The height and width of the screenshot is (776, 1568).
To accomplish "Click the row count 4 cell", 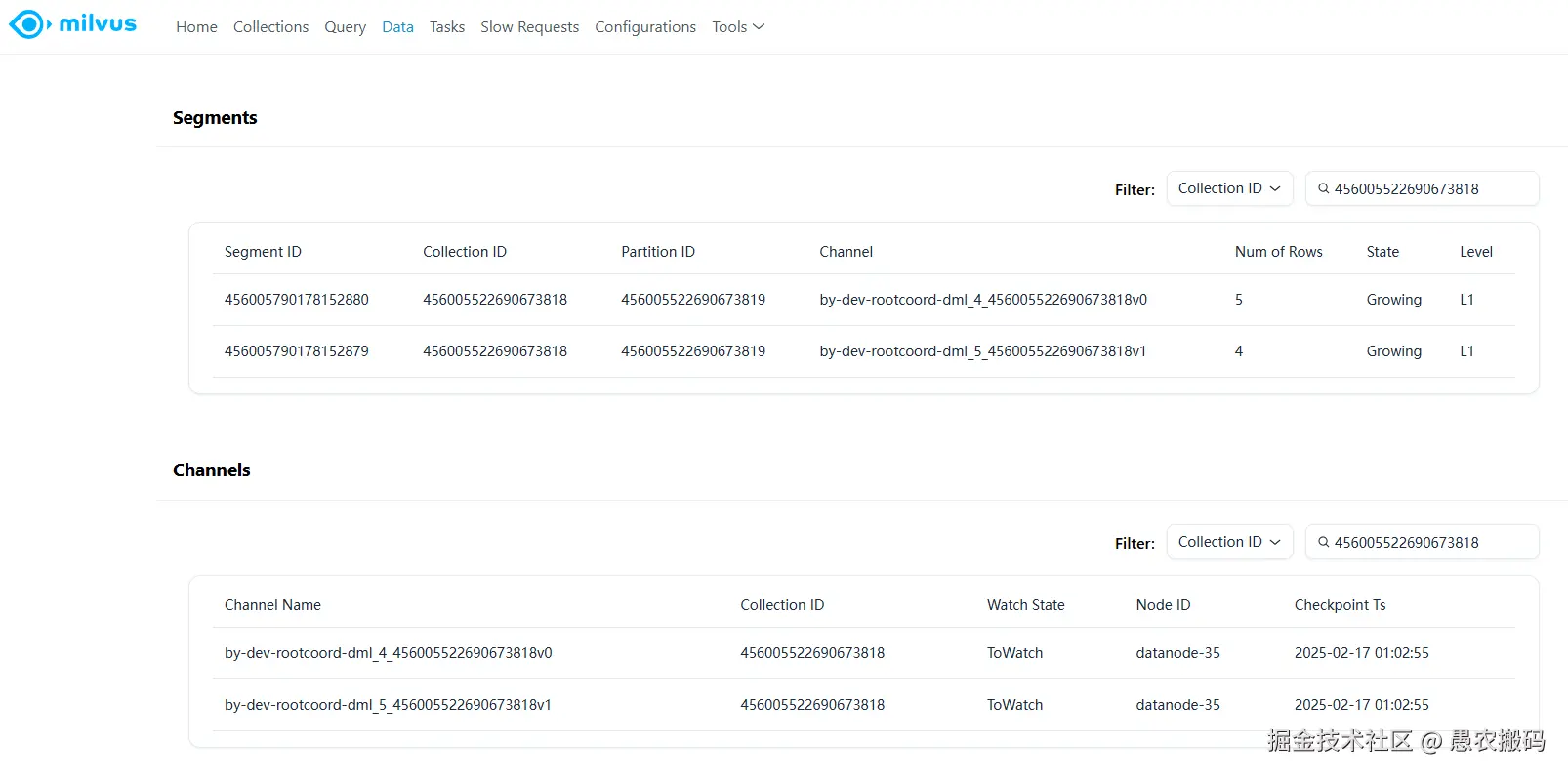I will pos(1239,351).
